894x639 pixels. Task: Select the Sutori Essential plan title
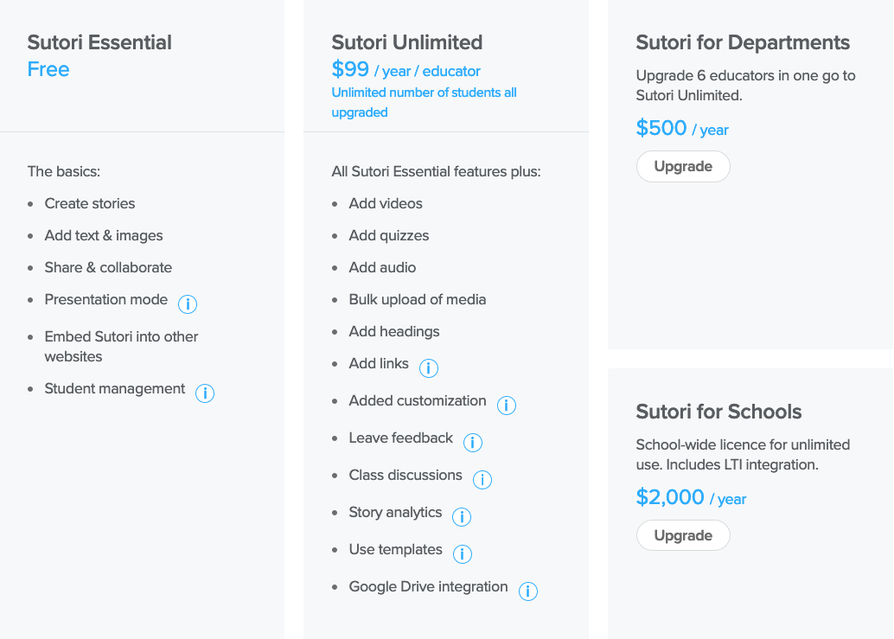click(x=99, y=42)
